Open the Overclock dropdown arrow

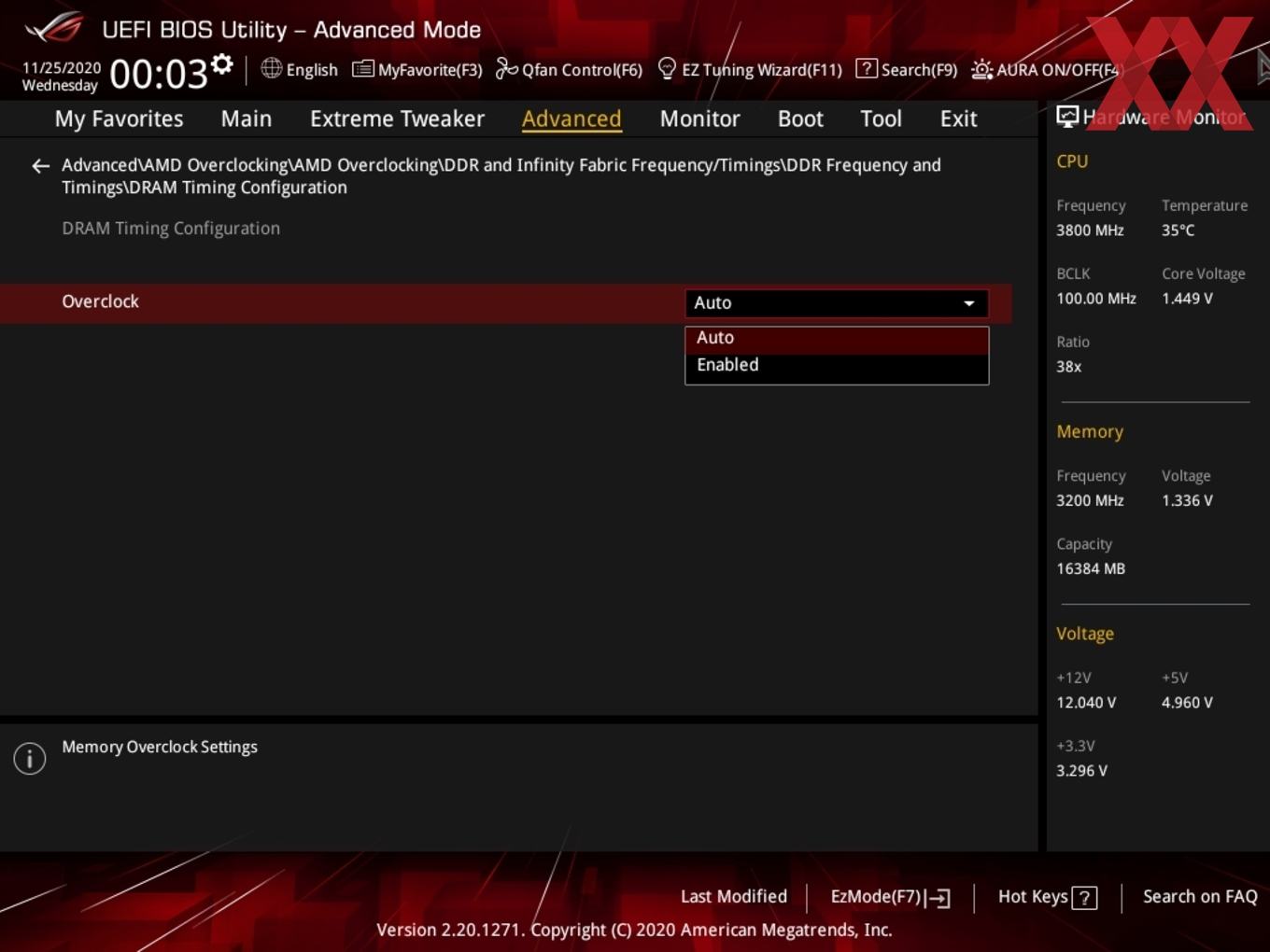point(969,303)
